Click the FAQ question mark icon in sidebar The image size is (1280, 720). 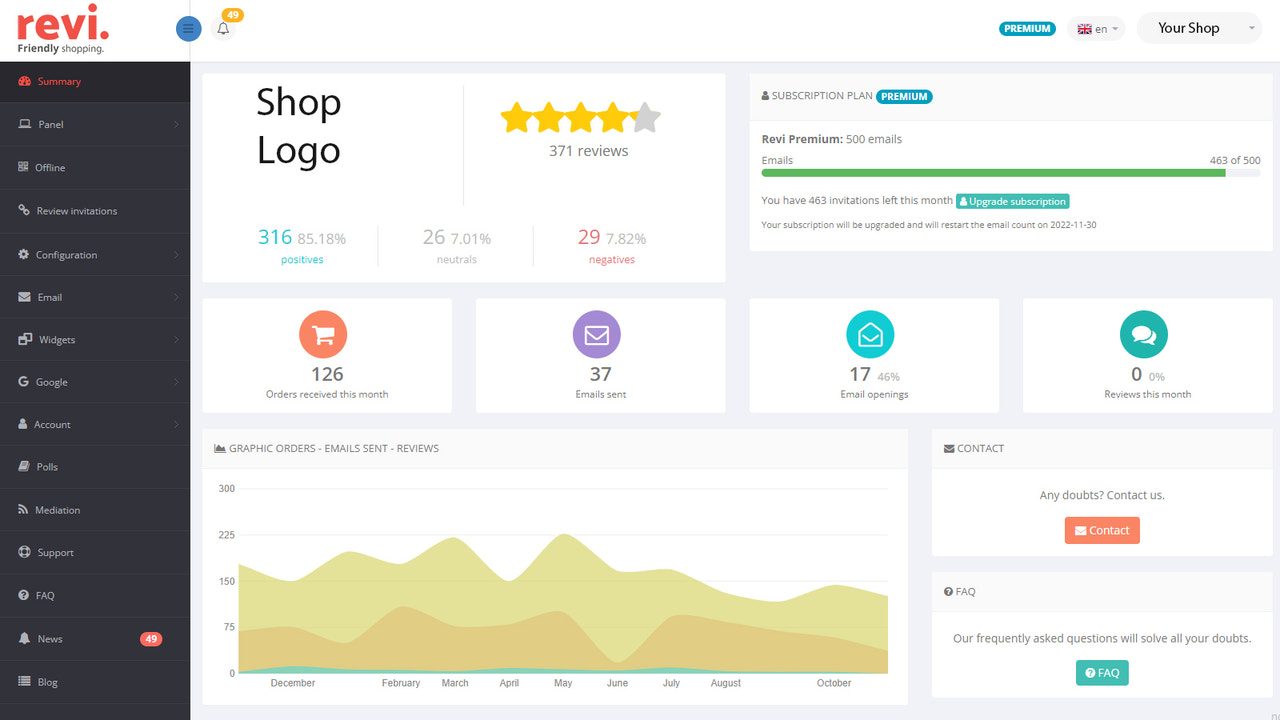24,595
